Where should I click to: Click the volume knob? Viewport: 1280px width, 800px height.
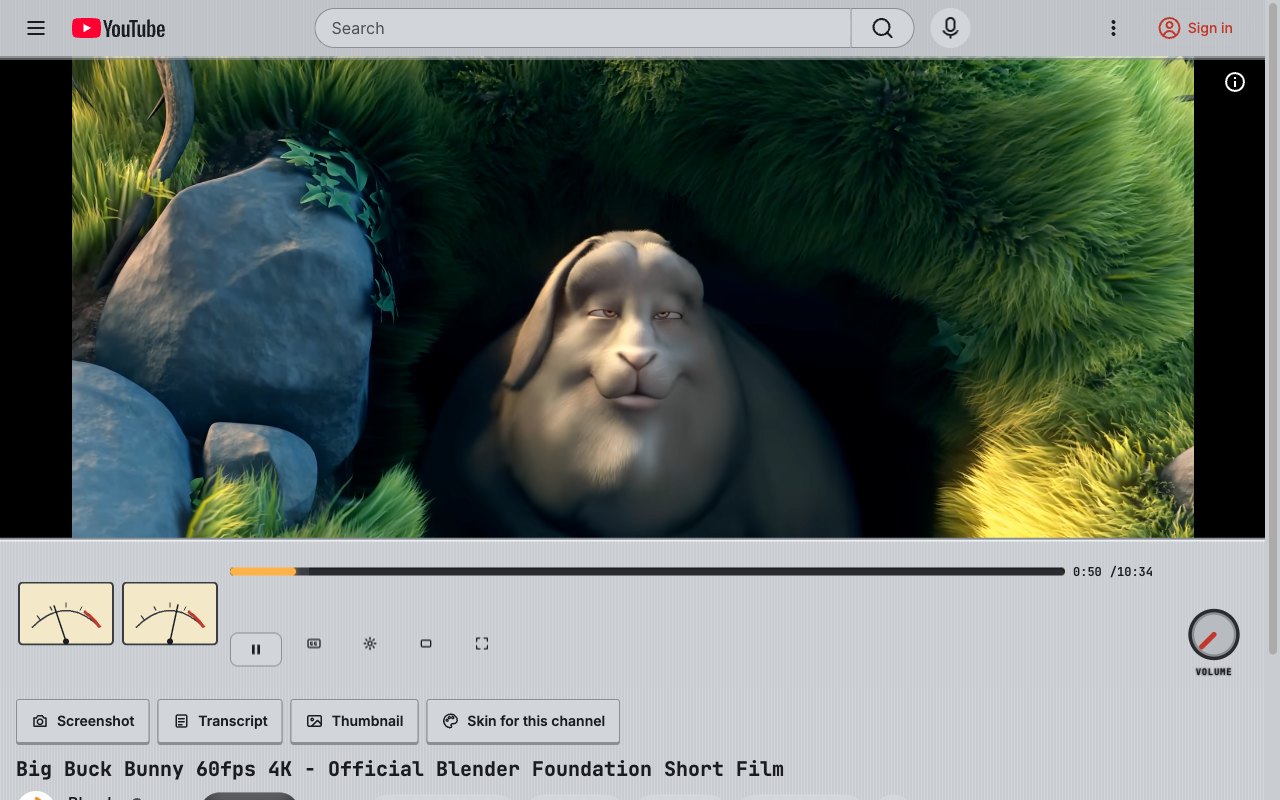click(x=1213, y=635)
